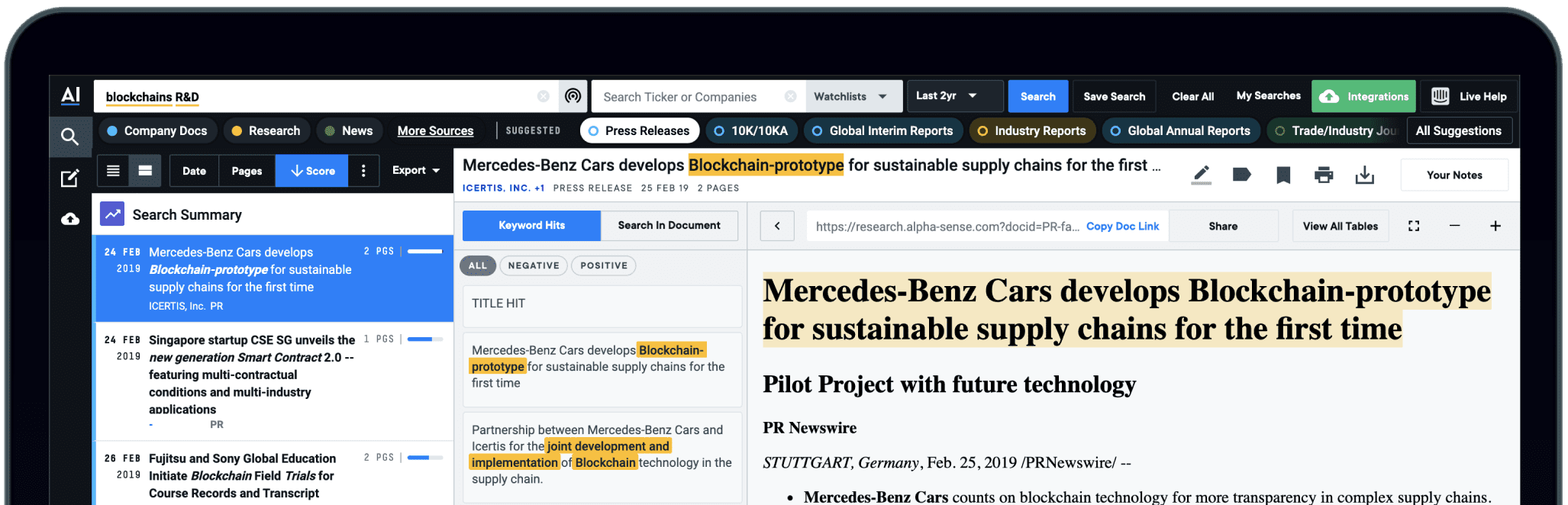The image size is (1568, 505).
Task: Open the three-dot sort options menu
Action: click(363, 170)
